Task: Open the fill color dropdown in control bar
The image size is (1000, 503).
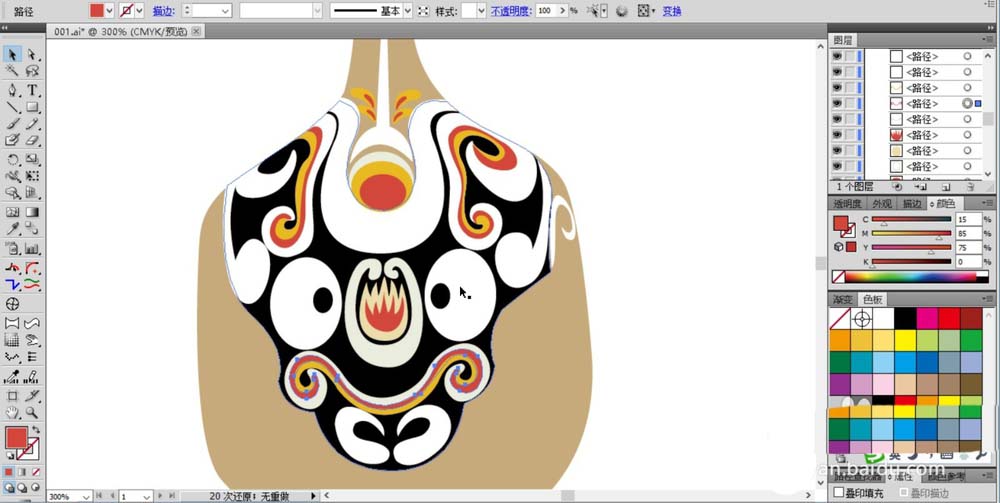Action: click(x=109, y=11)
